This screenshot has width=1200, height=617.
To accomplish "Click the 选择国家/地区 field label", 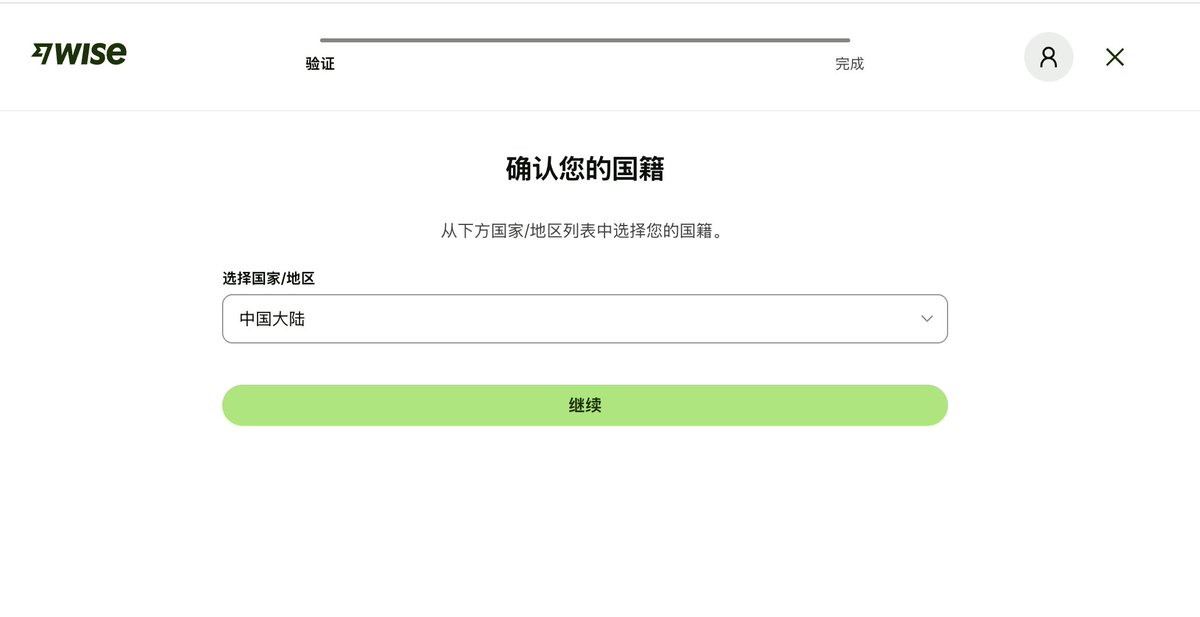I will pyautogui.click(x=268, y=278).
